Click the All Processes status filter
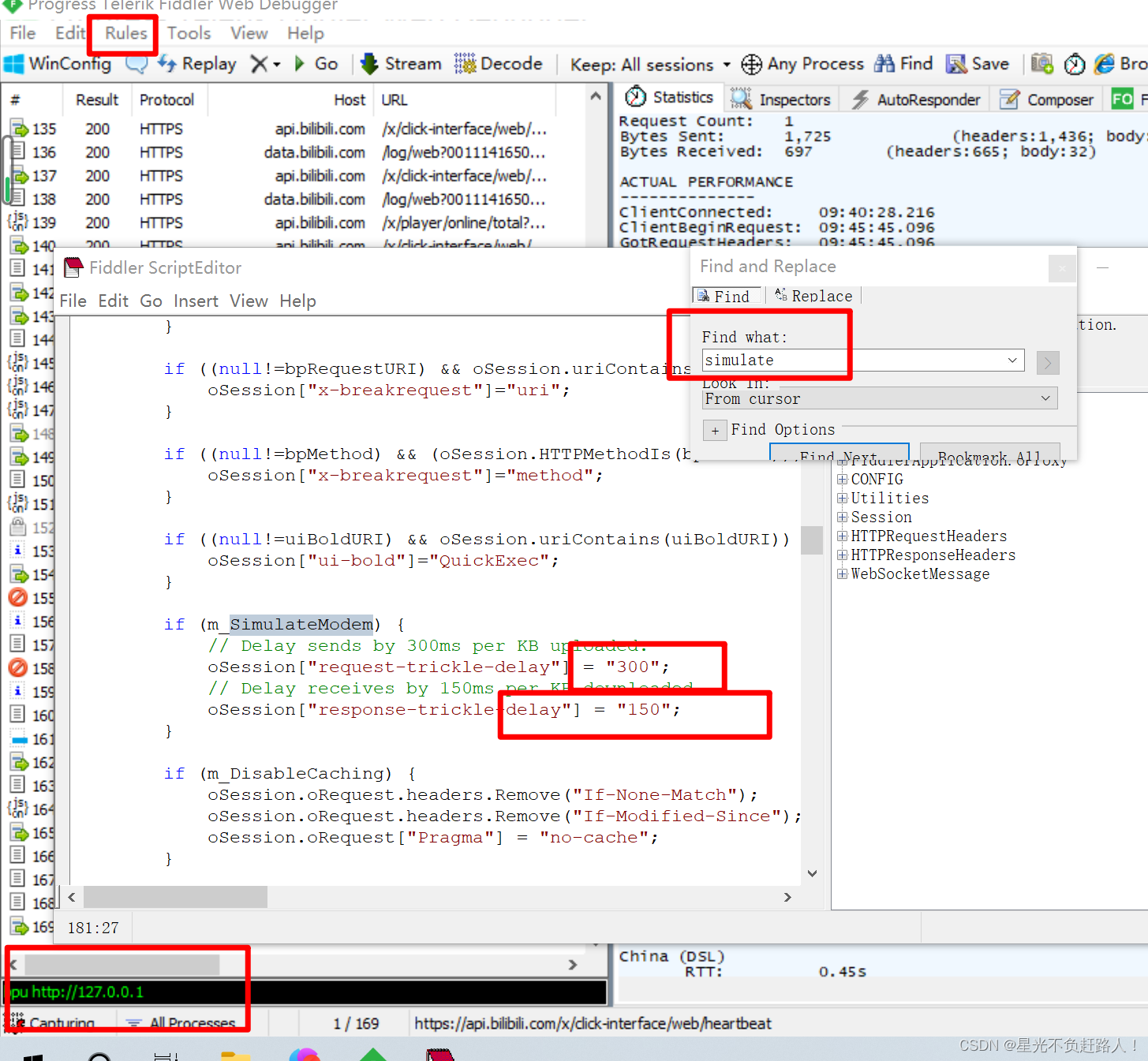 tap(181, 1023)
